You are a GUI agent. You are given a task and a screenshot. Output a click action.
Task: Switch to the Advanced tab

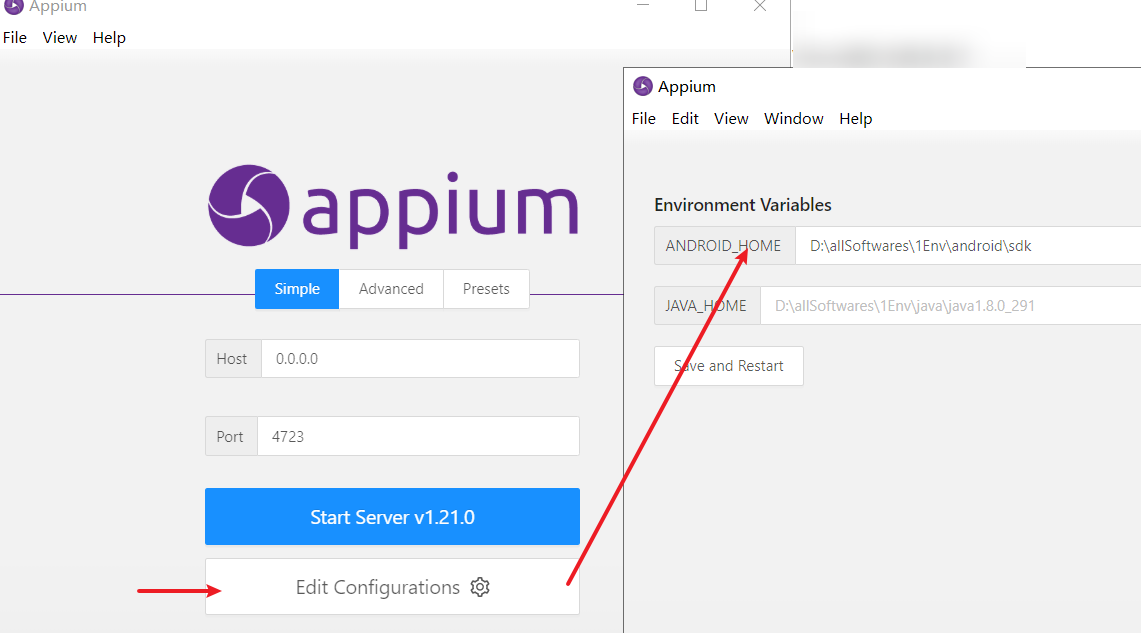[391, 289]
